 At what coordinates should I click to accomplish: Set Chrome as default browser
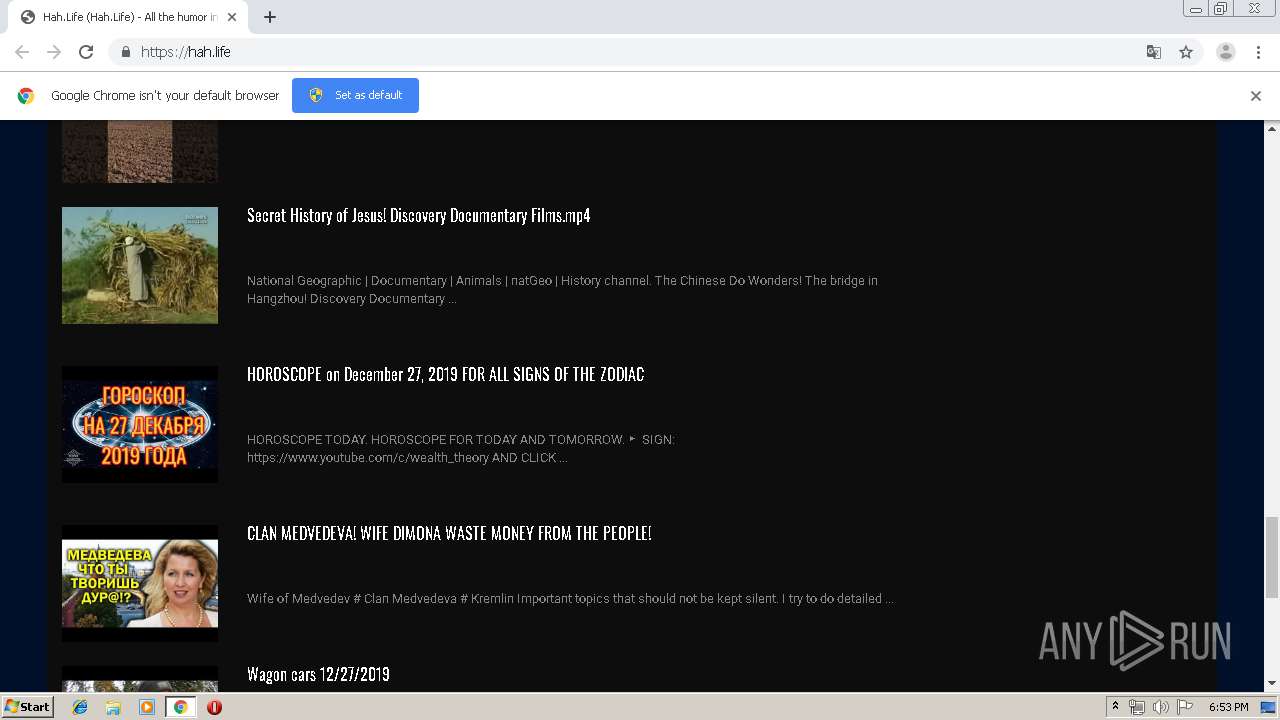pos(355,95)
